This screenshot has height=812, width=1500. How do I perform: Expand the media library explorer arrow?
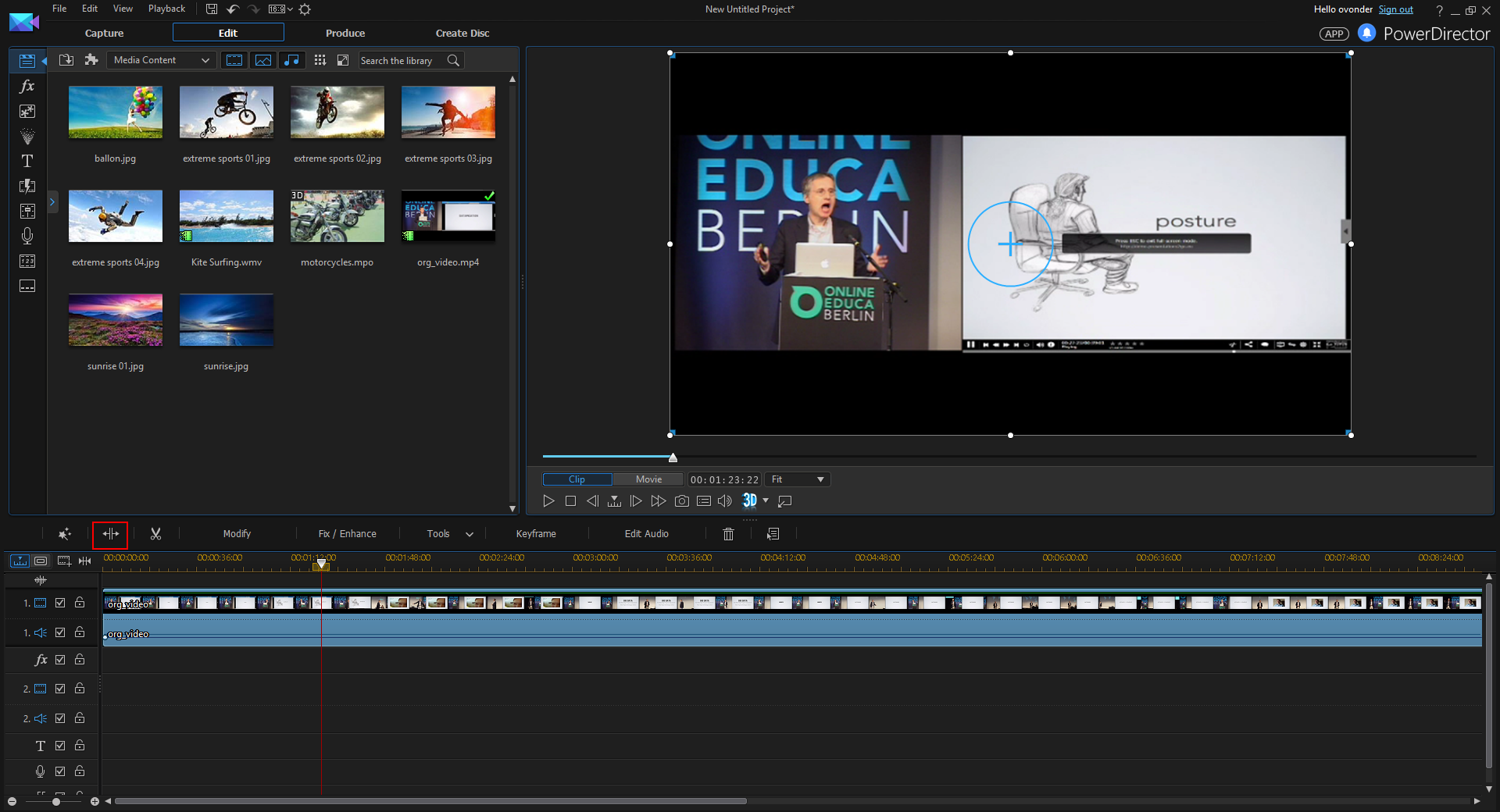52,202
